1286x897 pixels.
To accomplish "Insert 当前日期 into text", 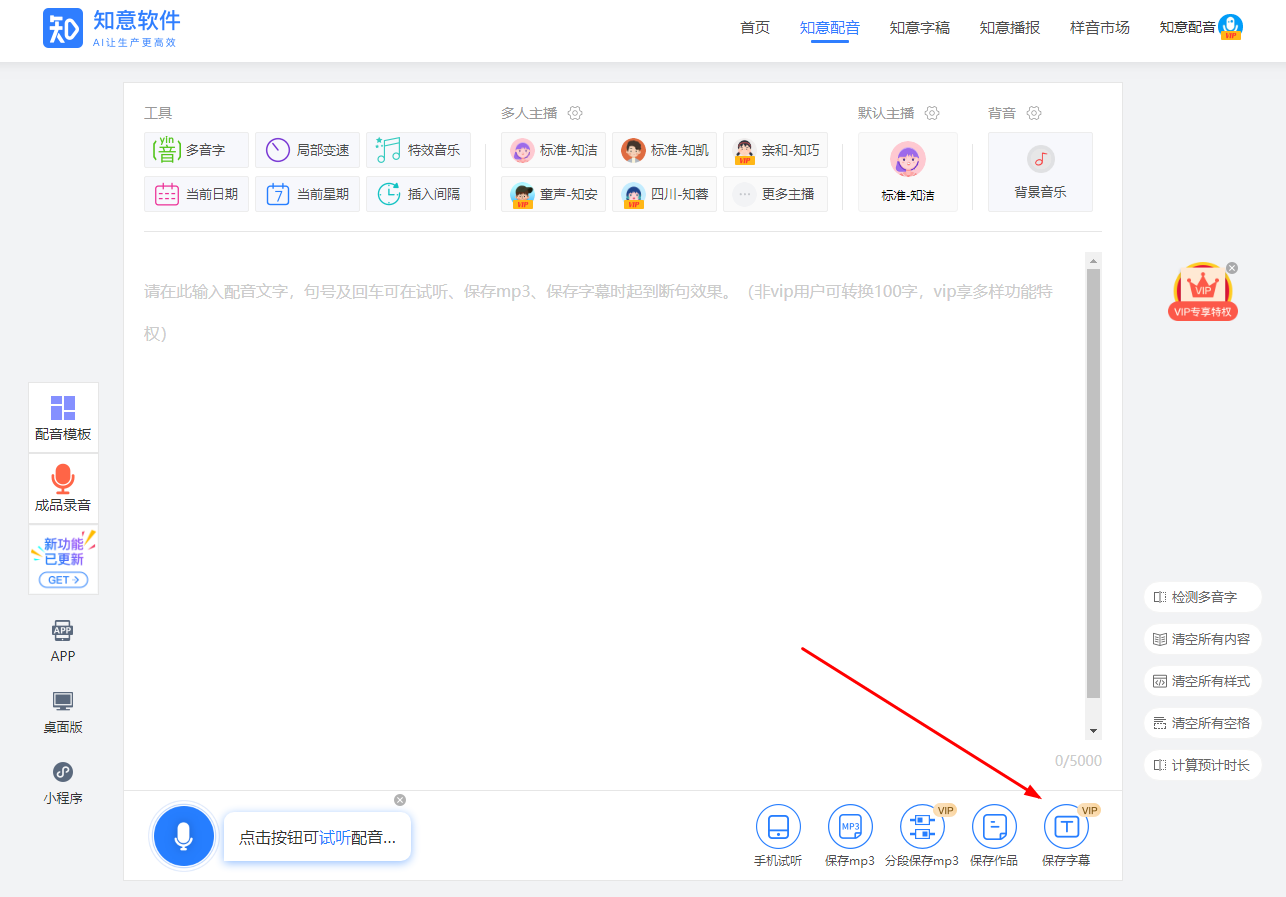I will 196,194.
